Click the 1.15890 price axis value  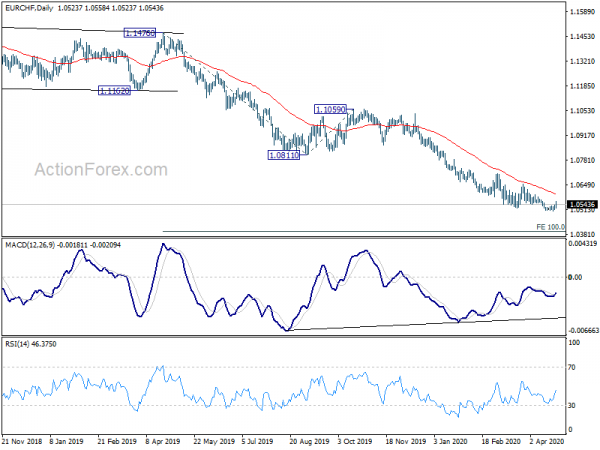pos(582,12)
